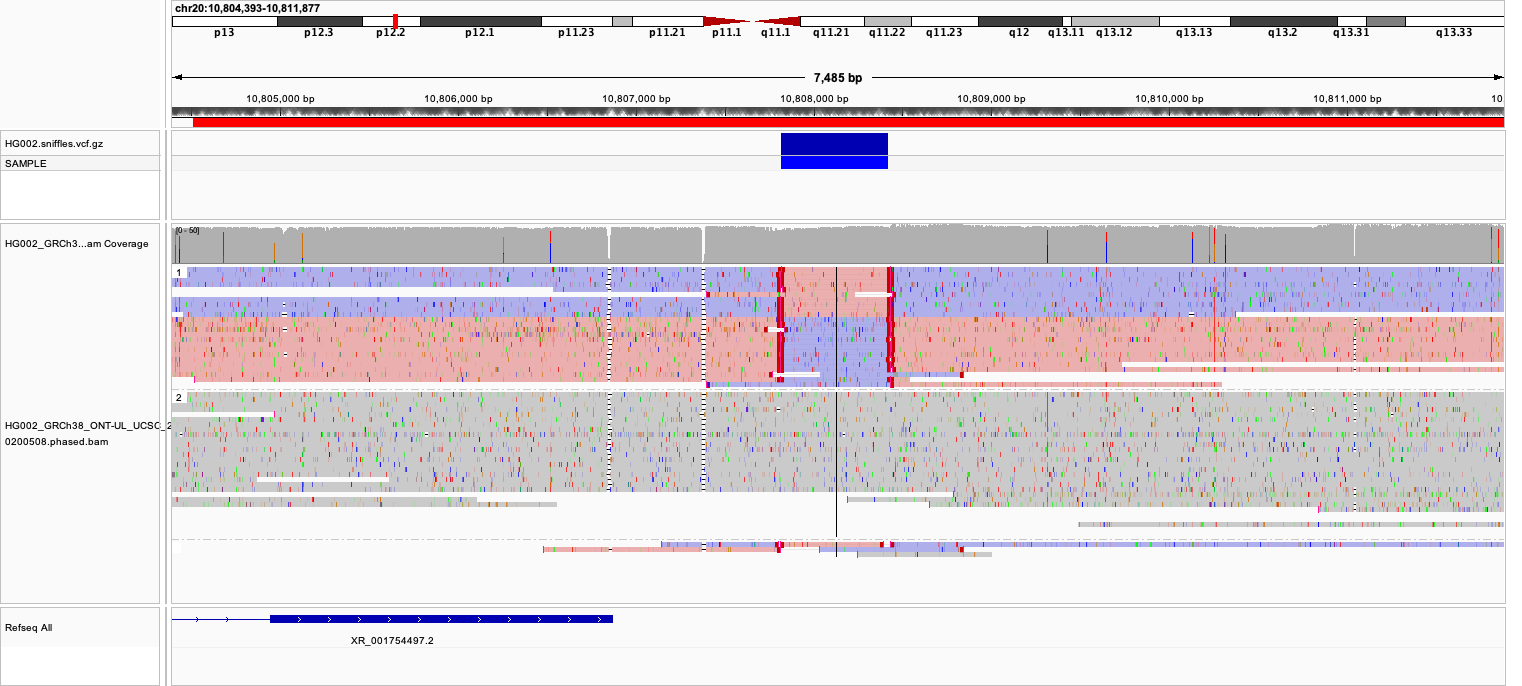This screenshot has width=1522, height=686.
Task: Click the 10,807,000 bp ruler tick label
Action: click(636, 99)
